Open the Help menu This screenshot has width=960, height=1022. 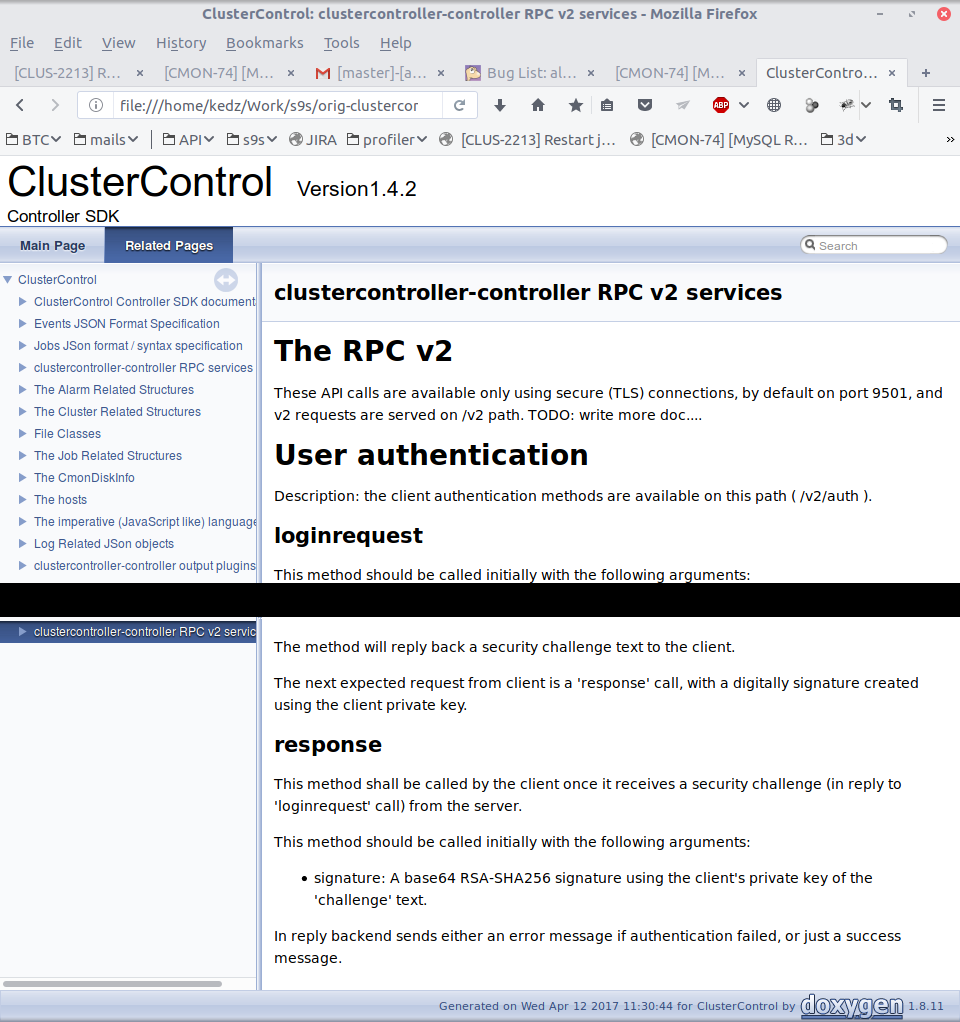click(396, 43)
